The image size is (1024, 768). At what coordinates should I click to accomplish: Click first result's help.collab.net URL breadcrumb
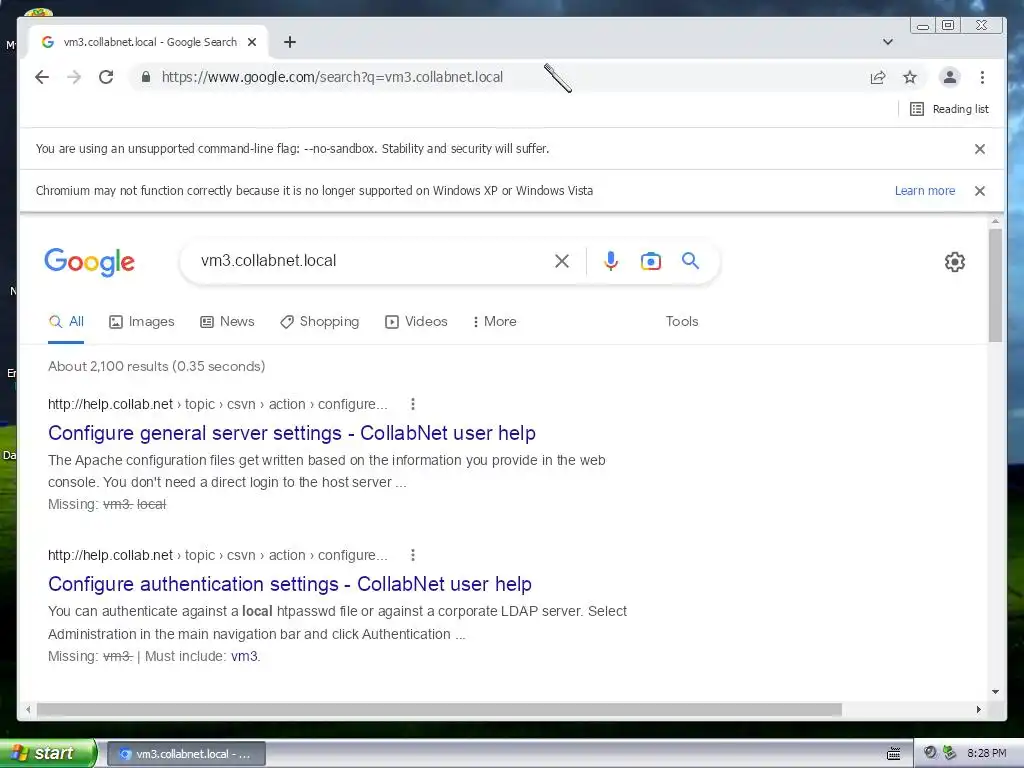(217, 404)
